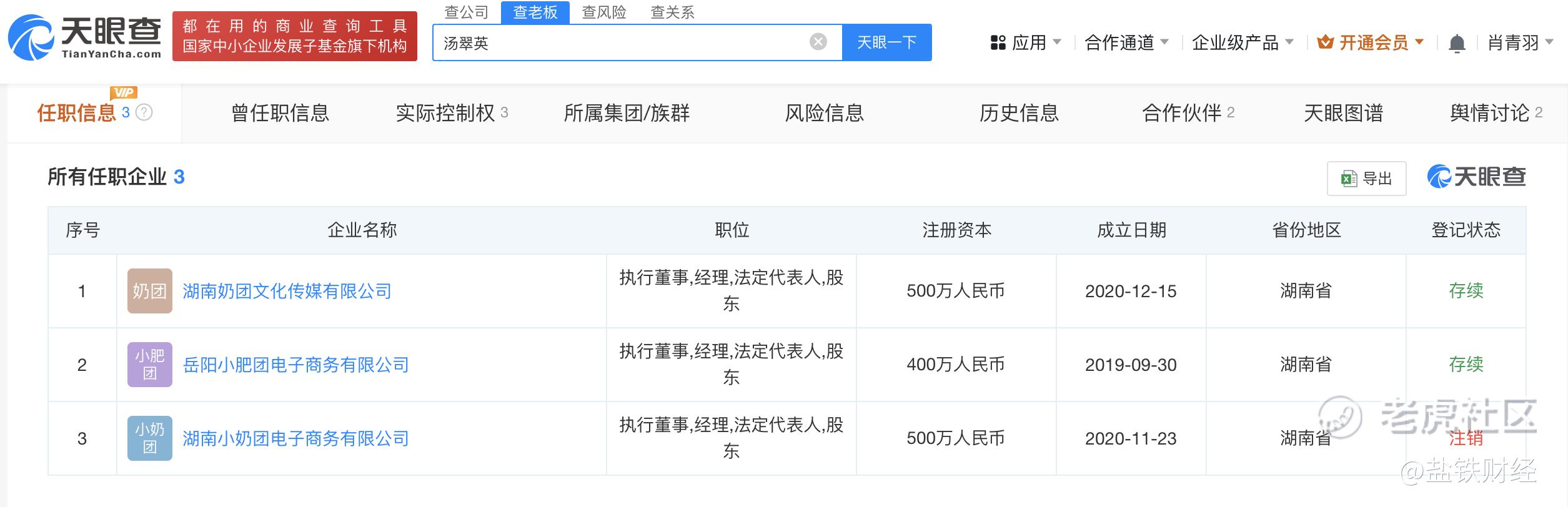
Task: Click the 奶团 company logo thumbnail
Action: 150,291
